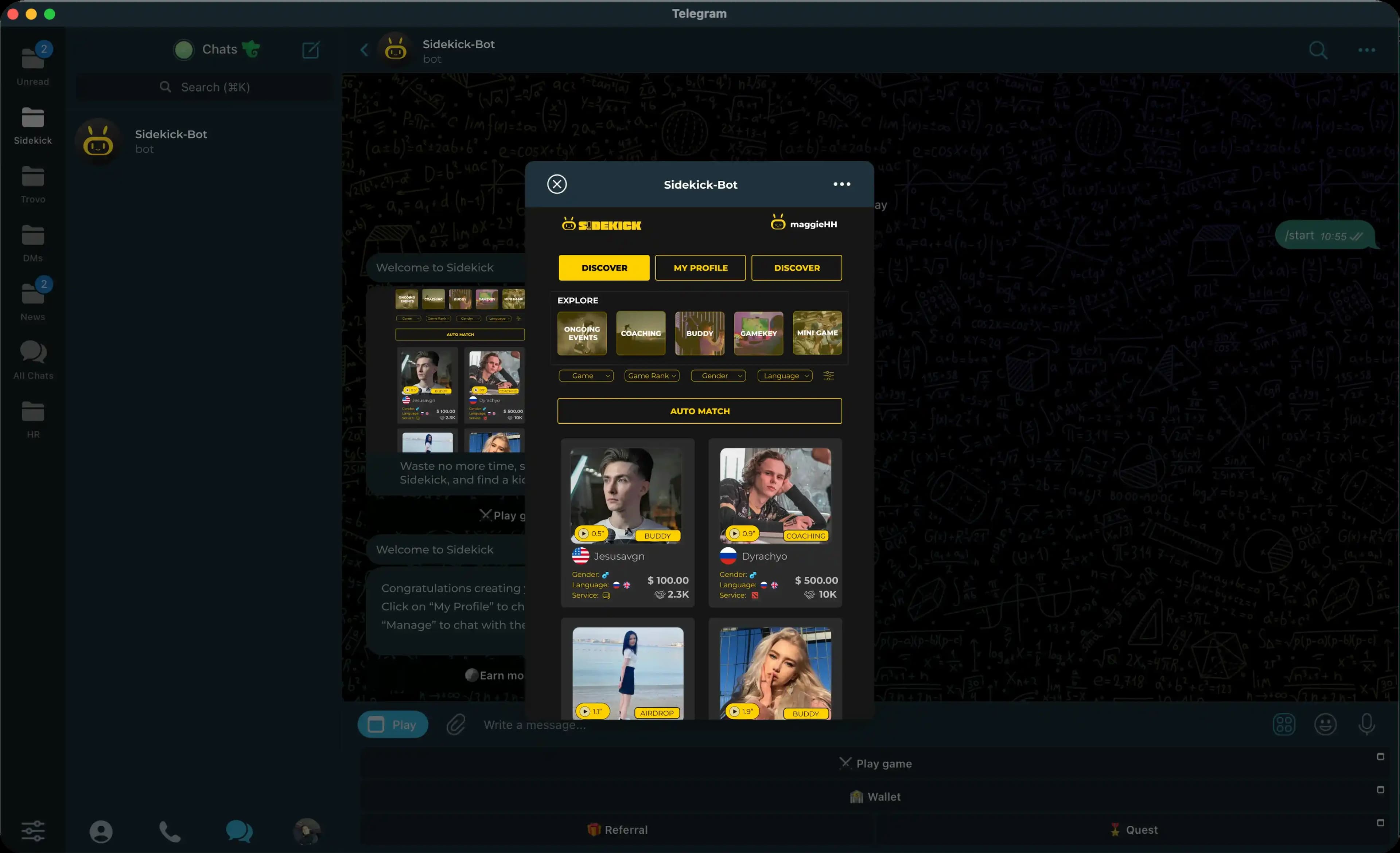Click the $ 100.00 price on Jesusavgn
Viewport: 1400px width, 853px height.
(x=668, y=580)
